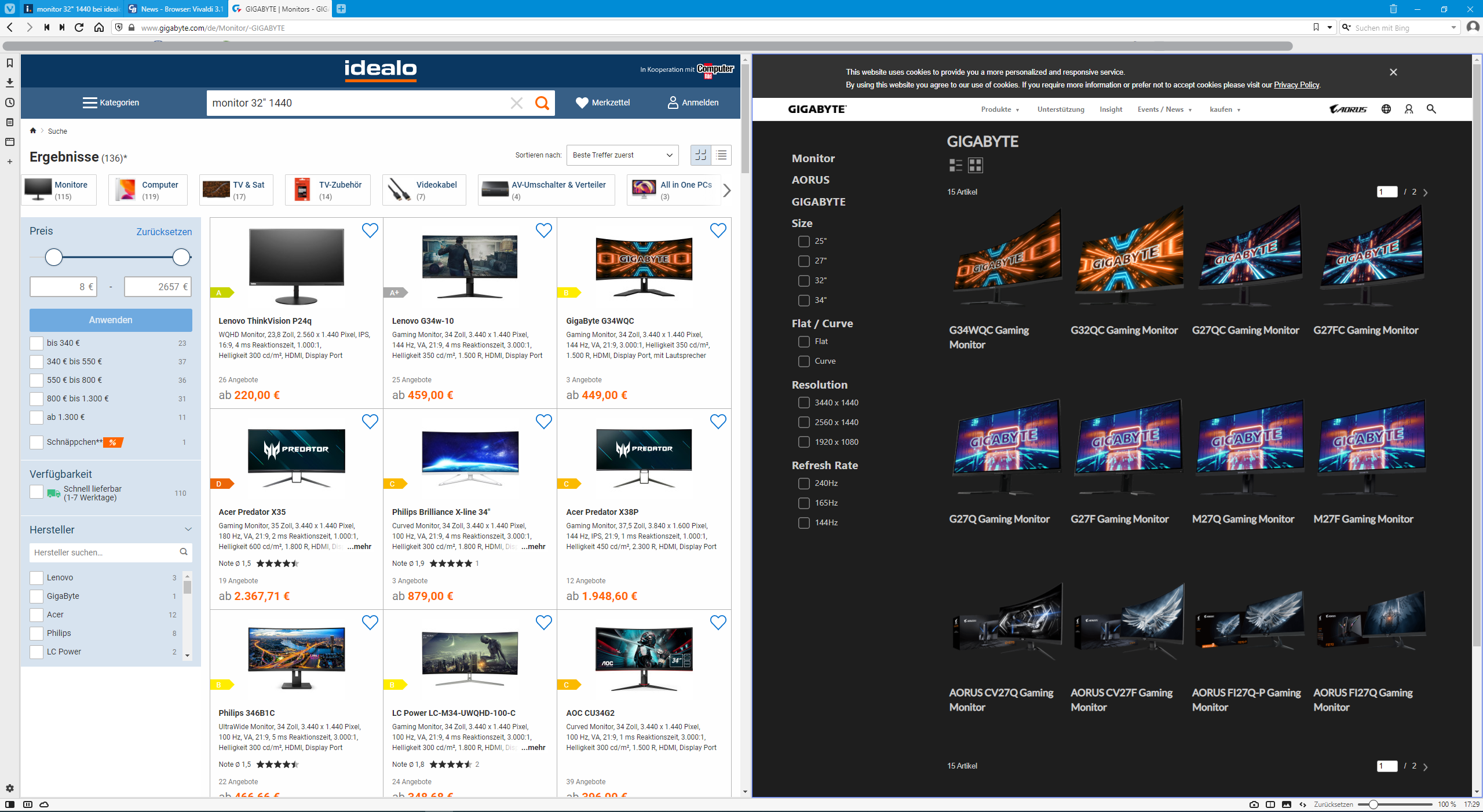Screen dimensions: 1483x812
Task: Enable the Schnäppchen filter checkbox
Action: [36, 442]
